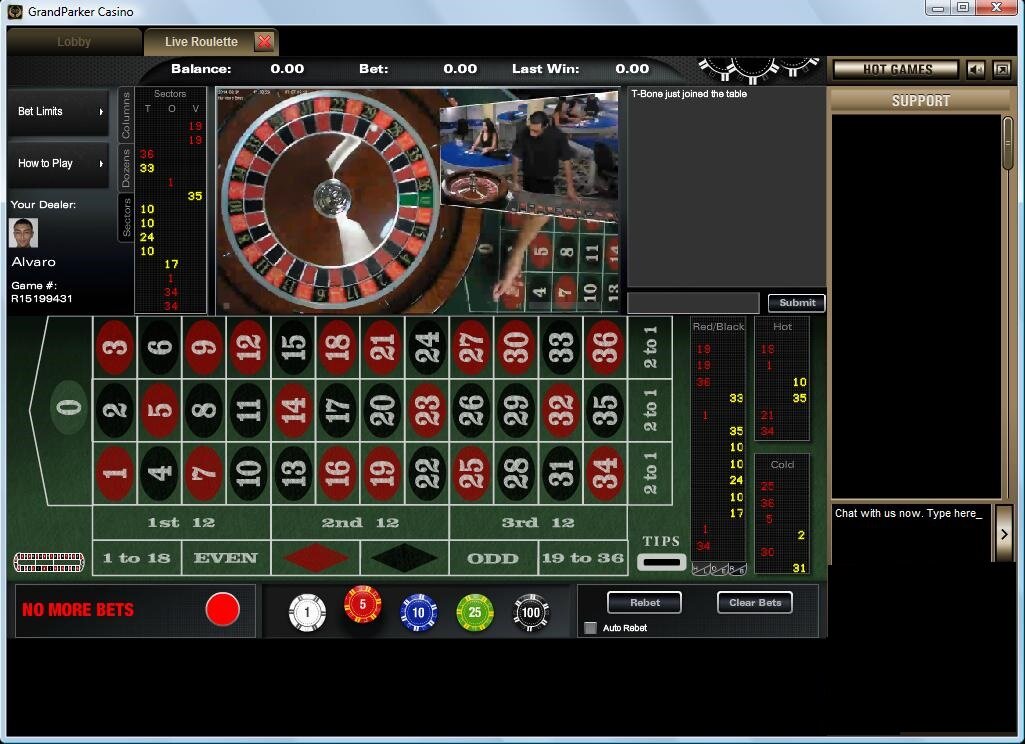
Task: Bet on 1 to 18
Action: [x=137, y=558]
